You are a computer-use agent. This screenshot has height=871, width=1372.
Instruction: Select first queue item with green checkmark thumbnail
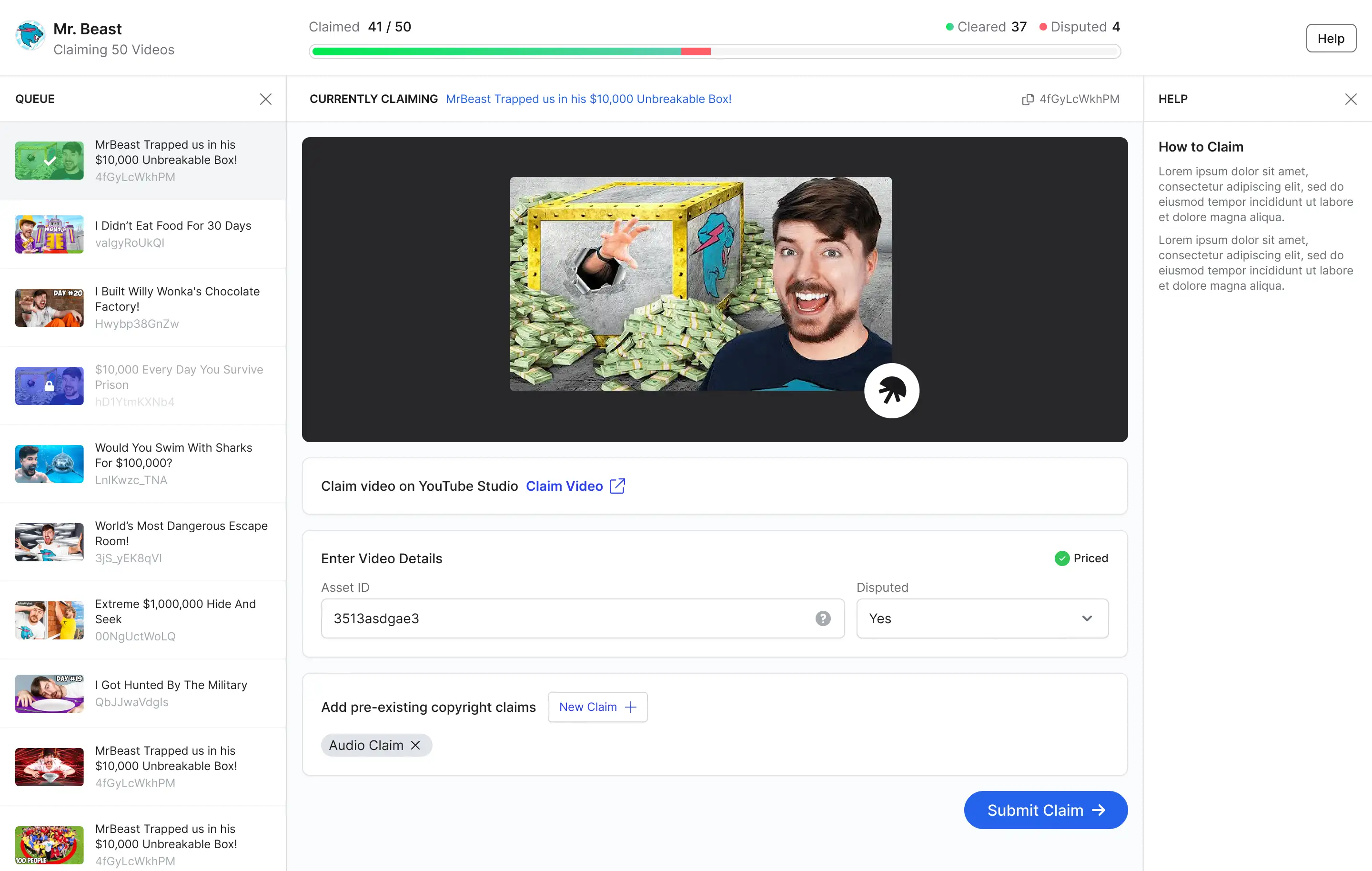[142, 161]
